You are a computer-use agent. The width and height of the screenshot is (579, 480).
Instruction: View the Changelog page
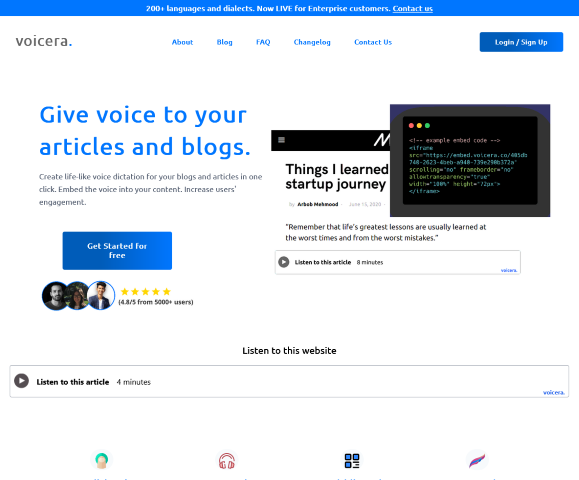(x=312, y=42)
